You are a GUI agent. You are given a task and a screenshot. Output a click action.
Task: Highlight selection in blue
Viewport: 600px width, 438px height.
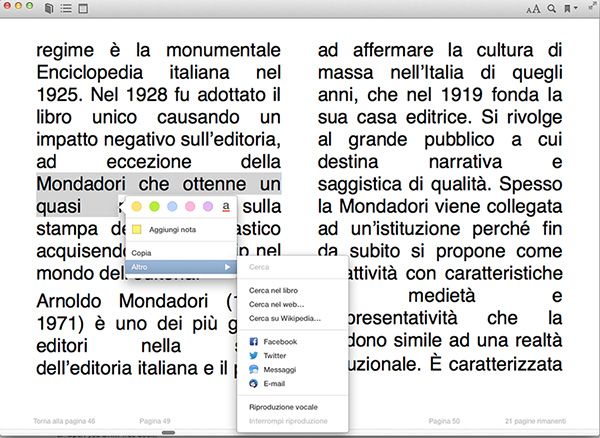click(x=172, y=207)
